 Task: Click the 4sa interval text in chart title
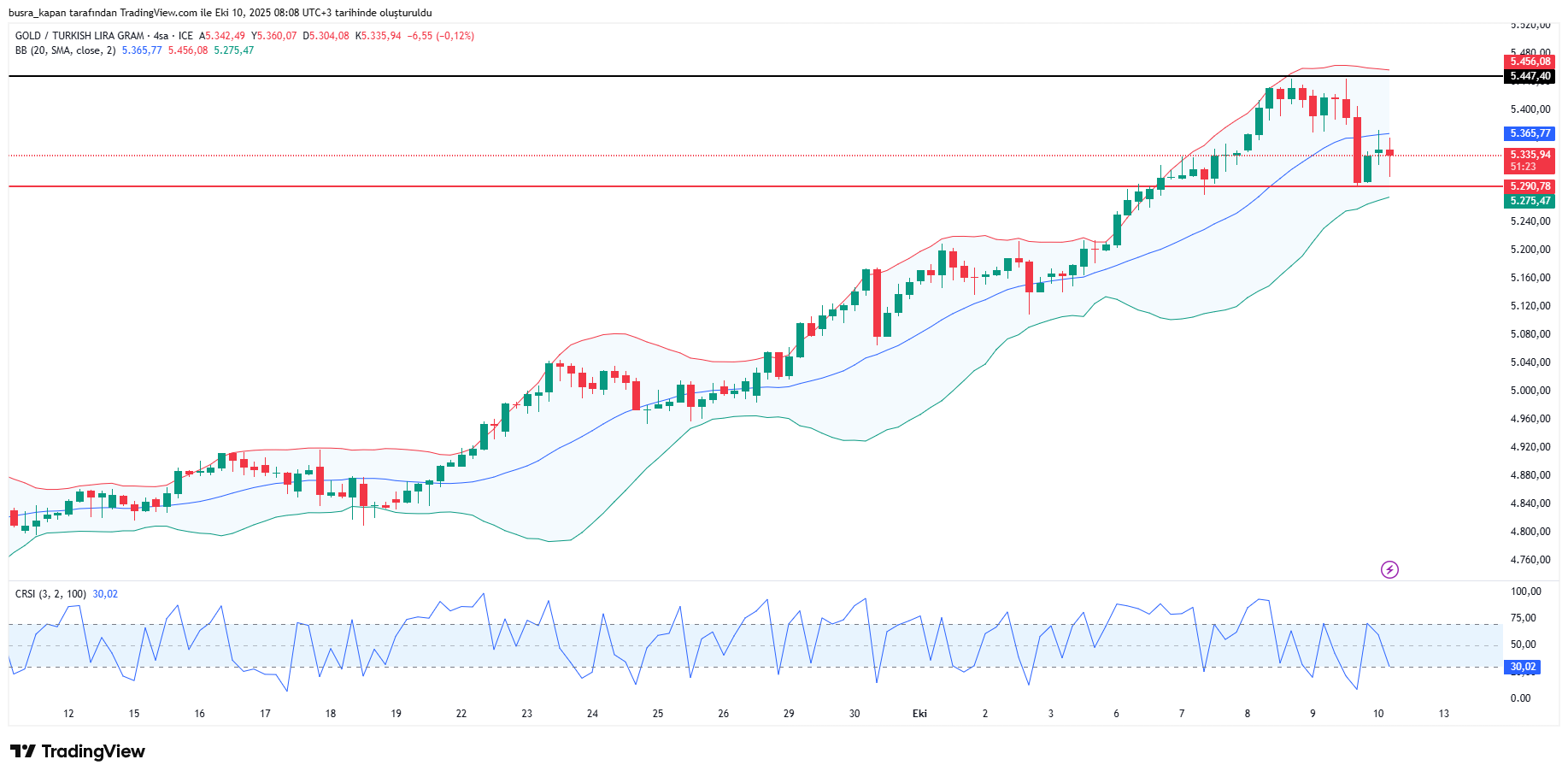(x=161, y=36)
